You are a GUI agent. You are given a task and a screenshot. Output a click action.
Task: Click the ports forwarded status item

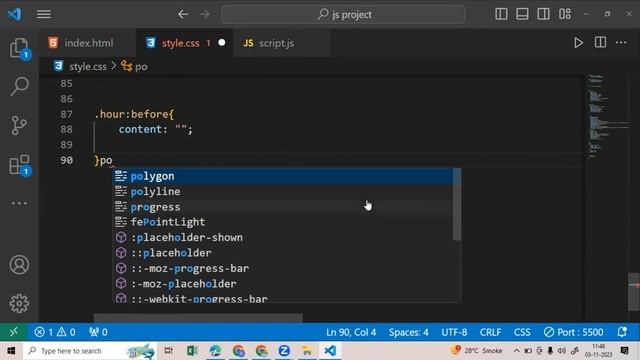tap(98, 332)
